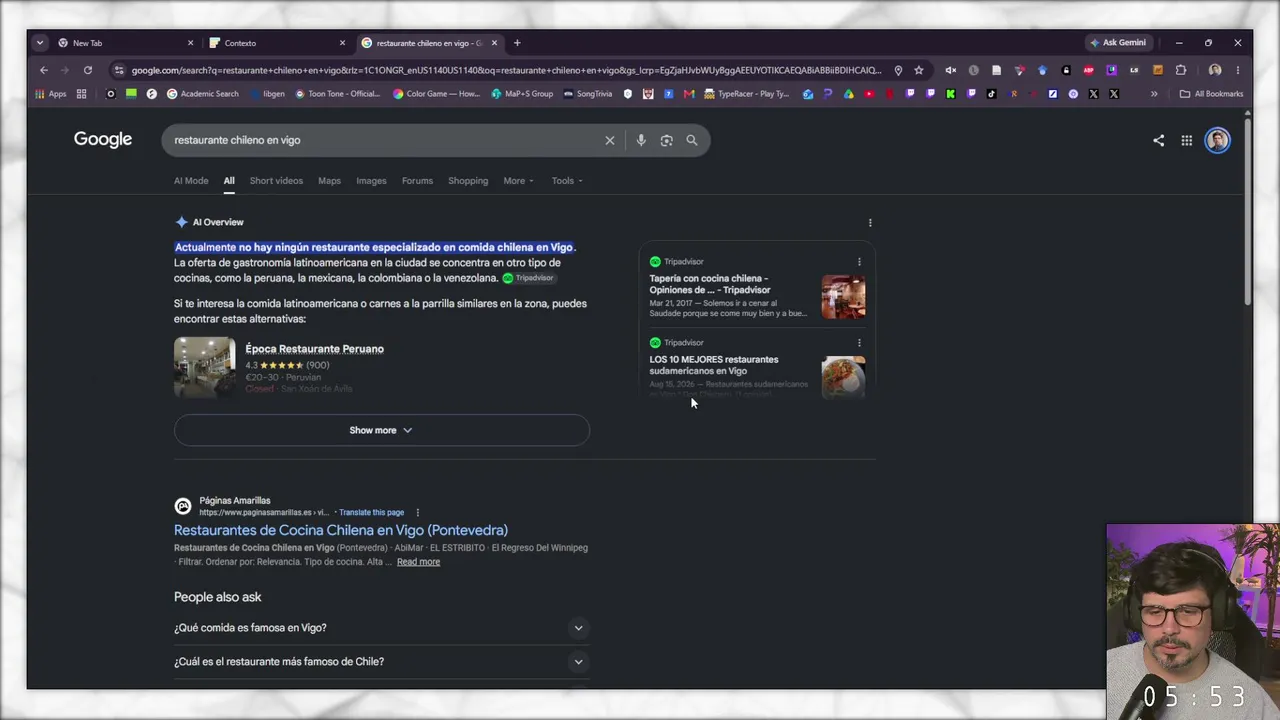Select the Images results tab
Screen dimensions: 1280x720
[371, 181]
